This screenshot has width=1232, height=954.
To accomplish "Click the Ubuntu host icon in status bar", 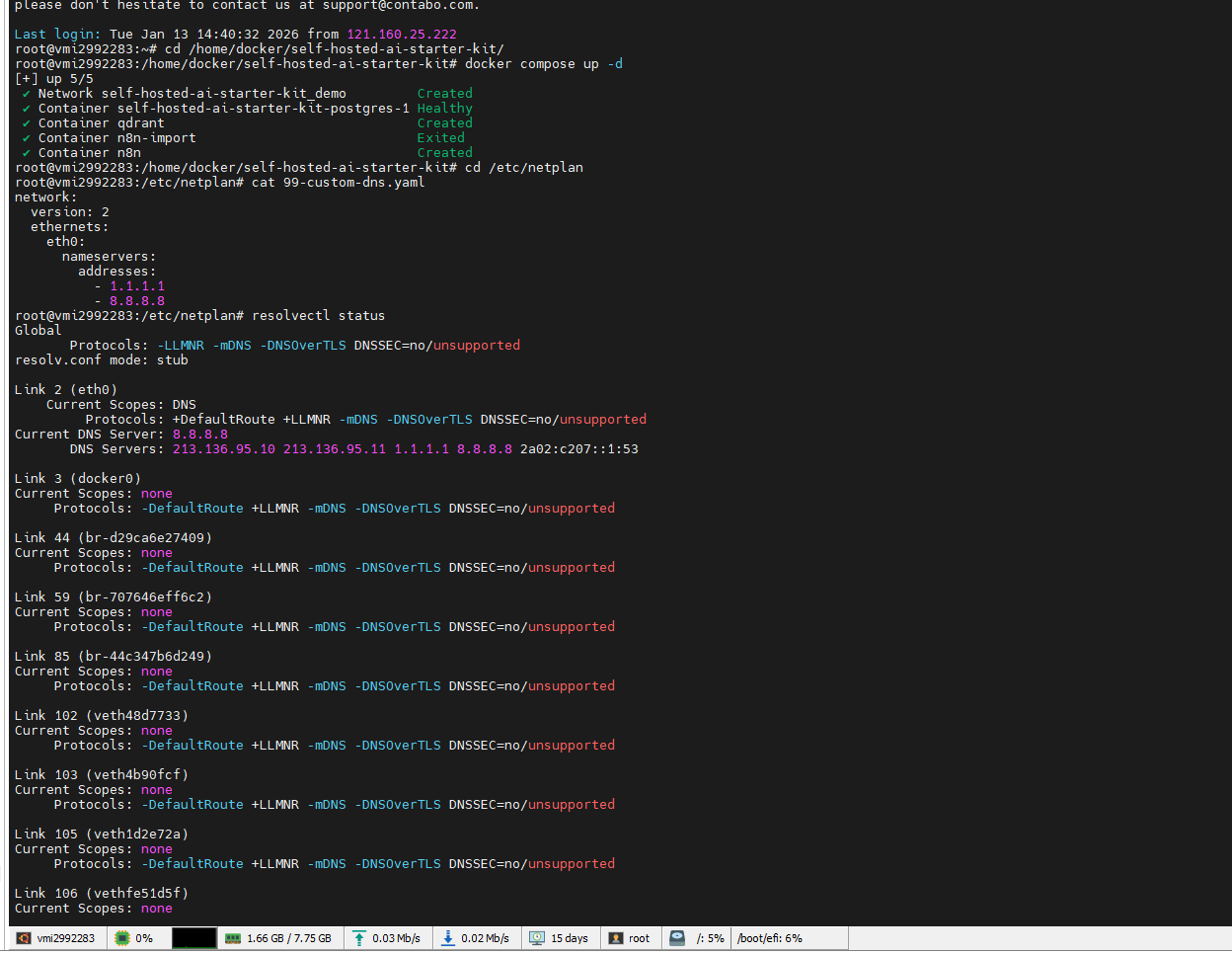I will click(x=24, y=938).
